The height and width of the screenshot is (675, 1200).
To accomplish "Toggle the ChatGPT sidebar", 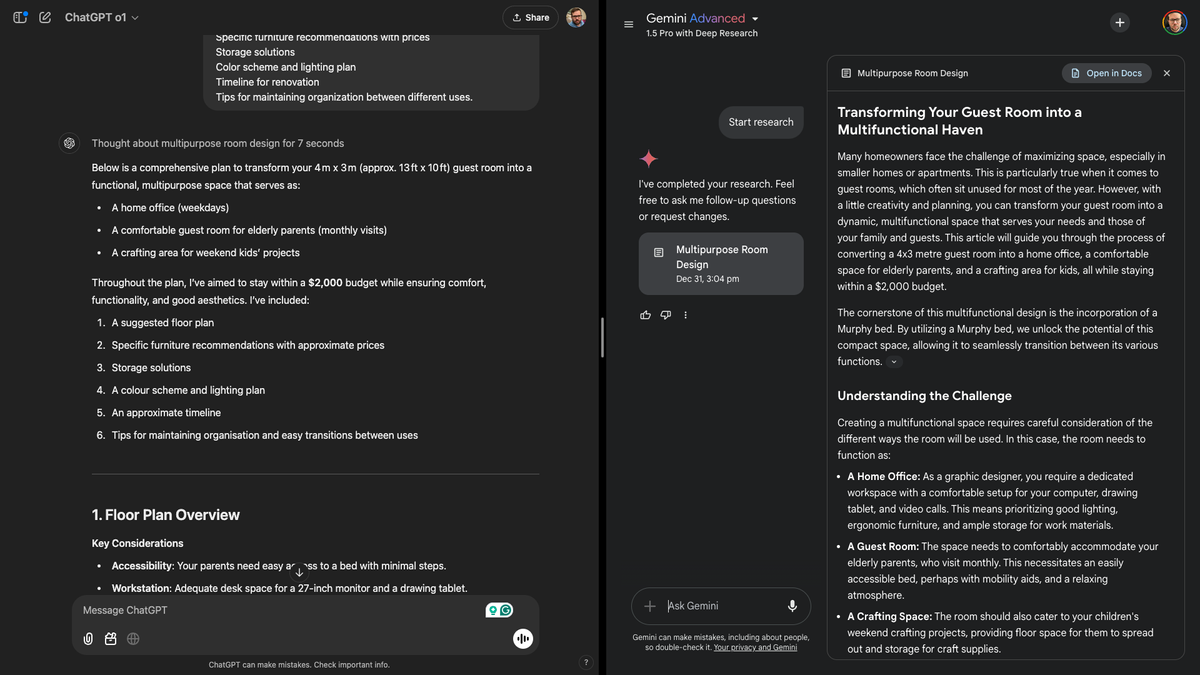I will pos(19,17).
